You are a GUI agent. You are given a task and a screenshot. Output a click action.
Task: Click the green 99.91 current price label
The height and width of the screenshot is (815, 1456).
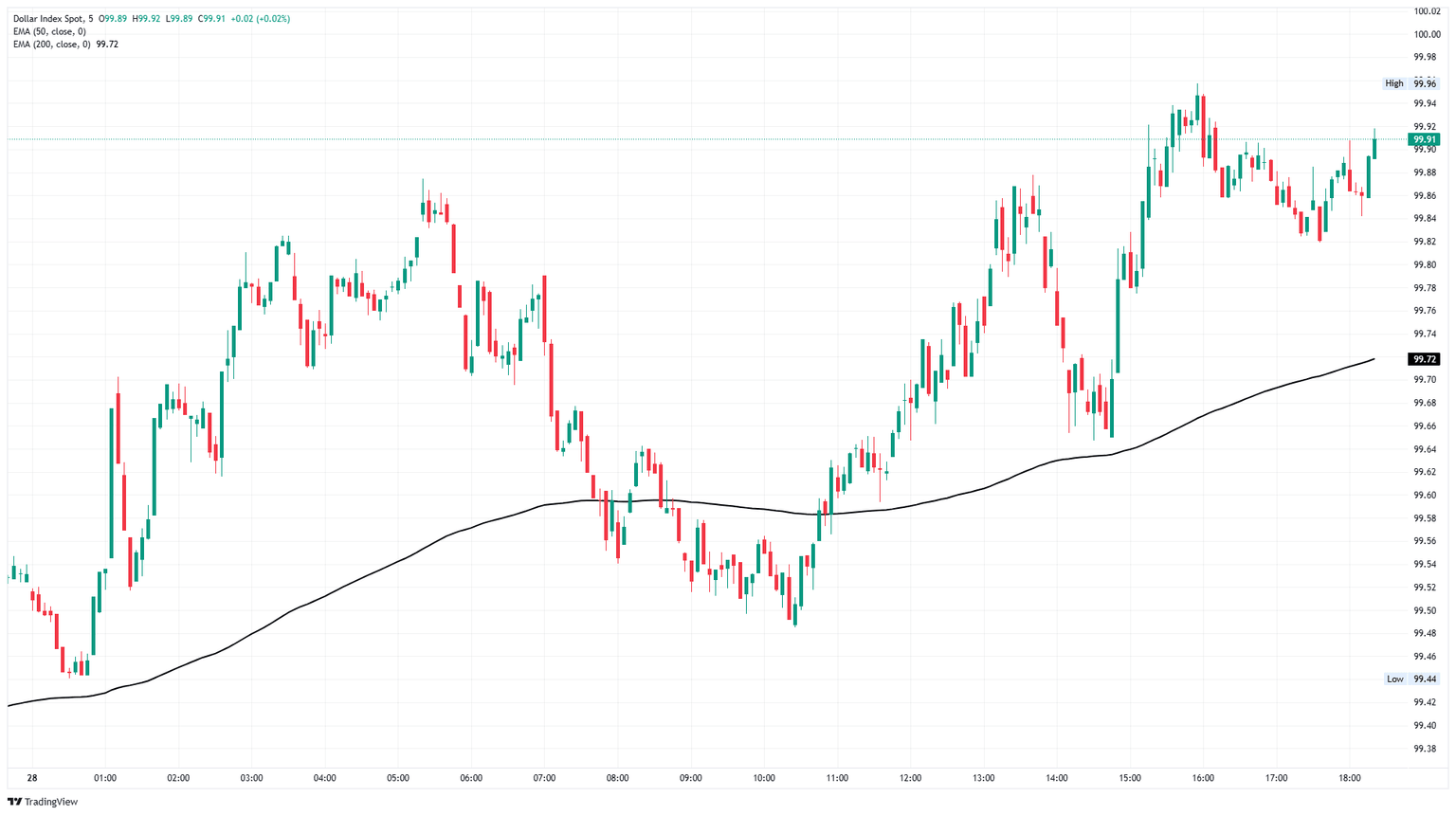[1425, 139]
